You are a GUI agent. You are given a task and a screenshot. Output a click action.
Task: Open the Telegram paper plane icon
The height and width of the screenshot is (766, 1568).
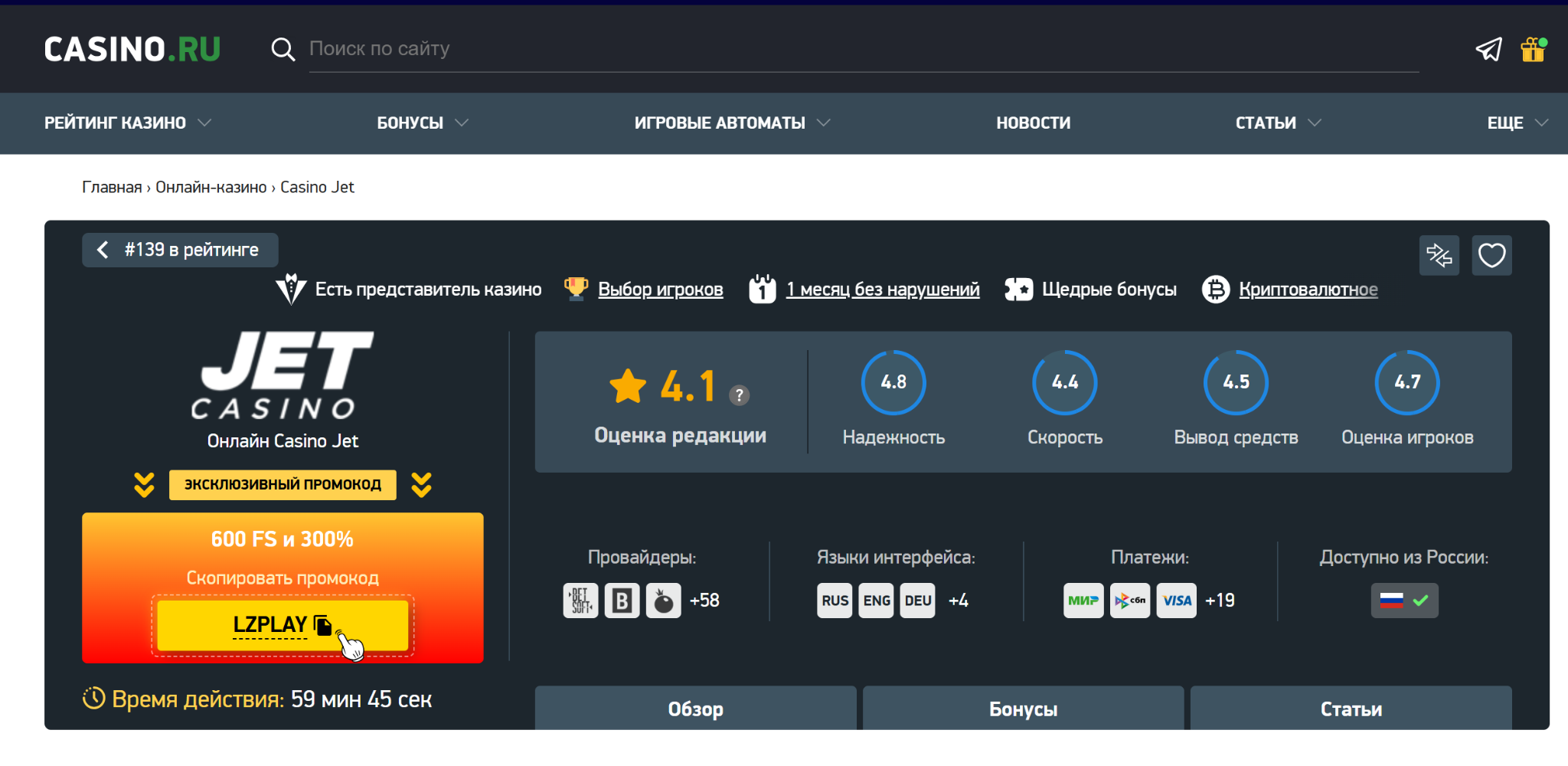click(x=1488, y=49)
